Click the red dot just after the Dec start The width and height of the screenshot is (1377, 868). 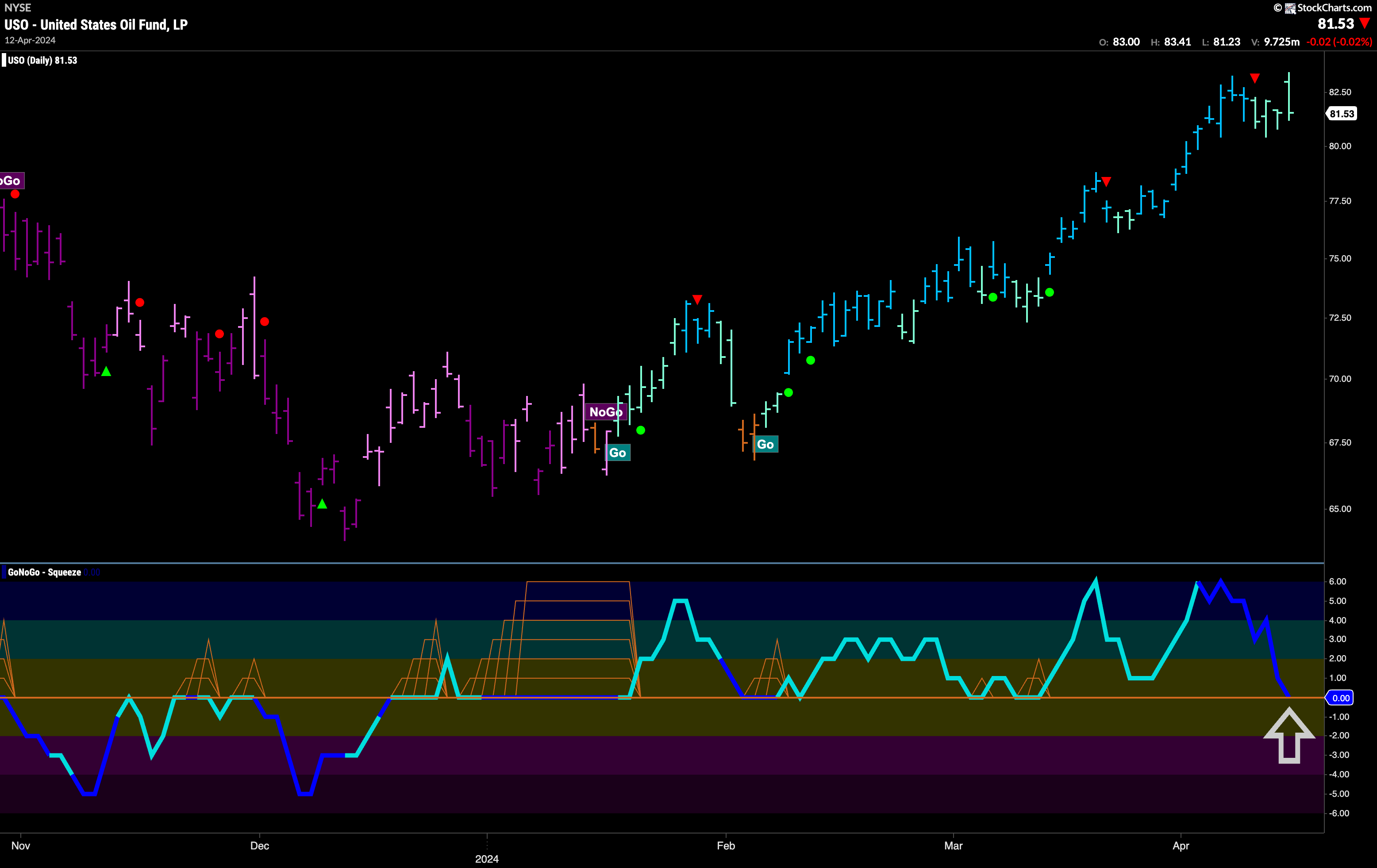click(x=264, y=321)
